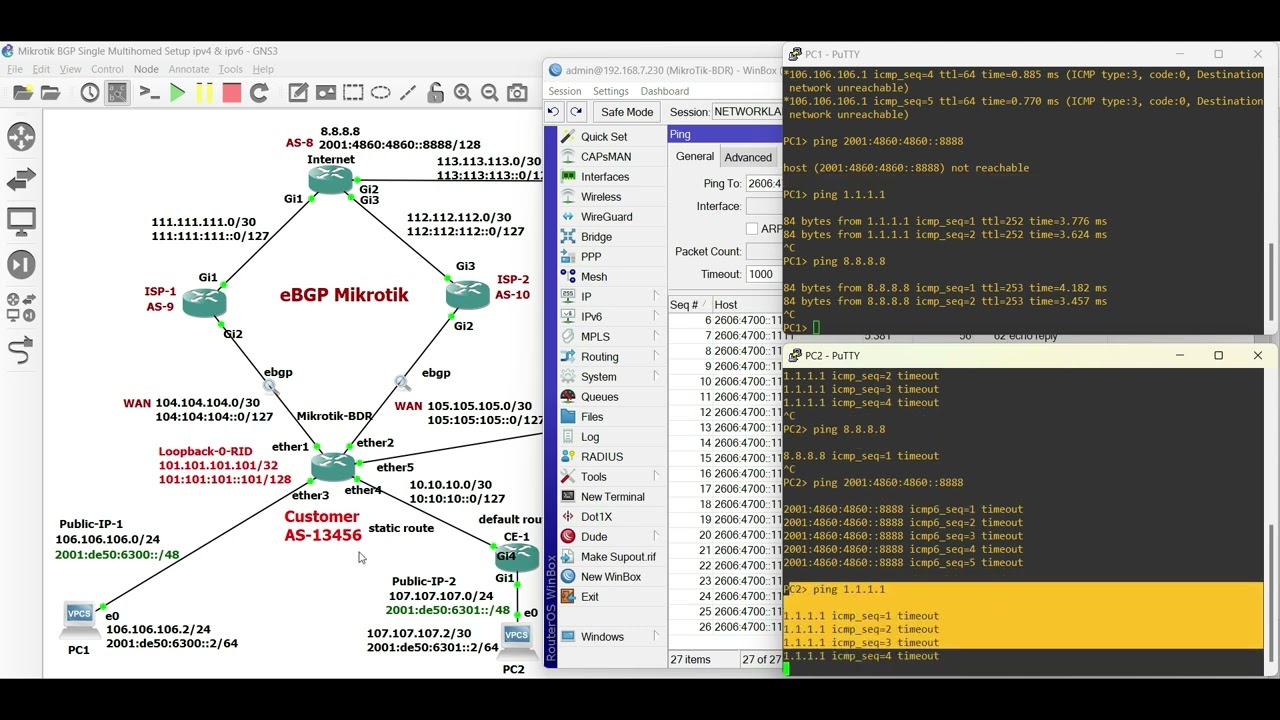This screenshot has width=1280, height=720.
Task: Select the Insert picture tool
Action: click(x=326, y=93)
